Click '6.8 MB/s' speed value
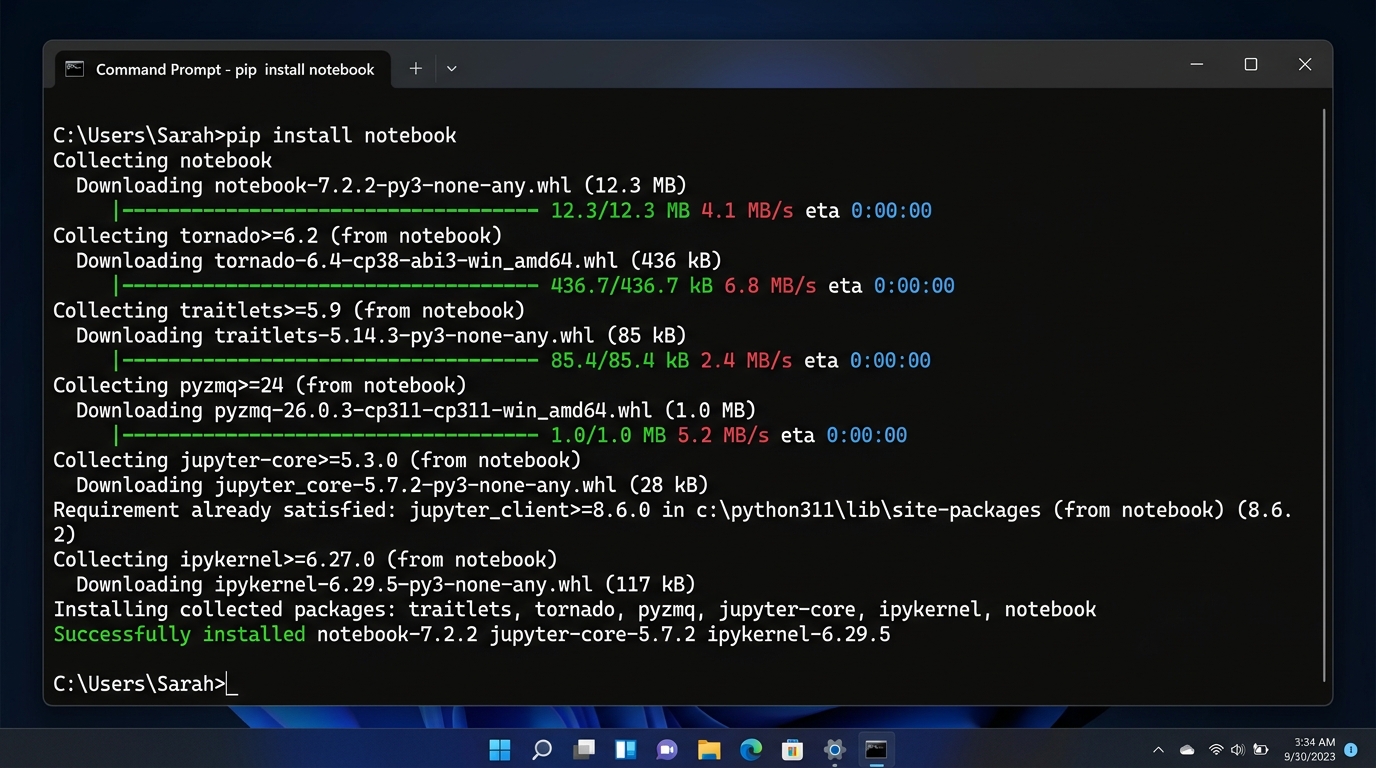This screenshot has width=1376, height=768. pyautogui.click(x=770, y=286)
